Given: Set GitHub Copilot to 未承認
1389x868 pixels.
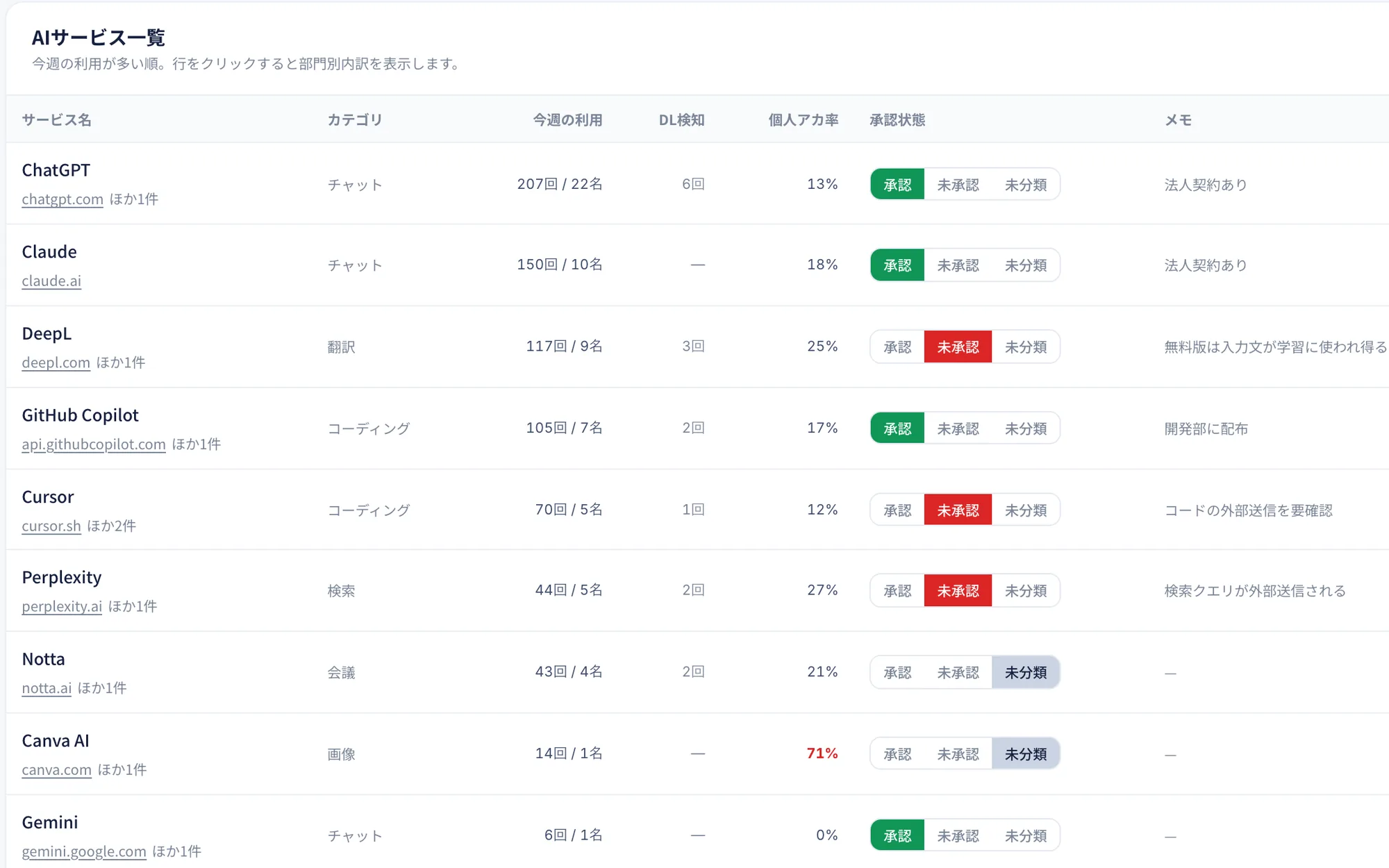Looking at the screenshot, I should click(x=958, y=428).
